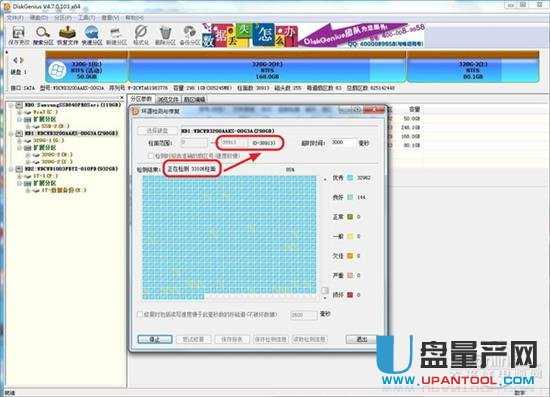
Task: Select the 1T-1 (F:) partition in the tree
Action: click(x=45, y=176)
